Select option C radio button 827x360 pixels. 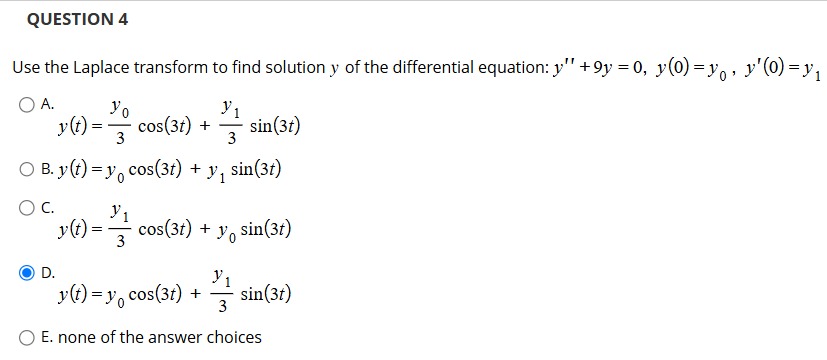pos(27,208)
